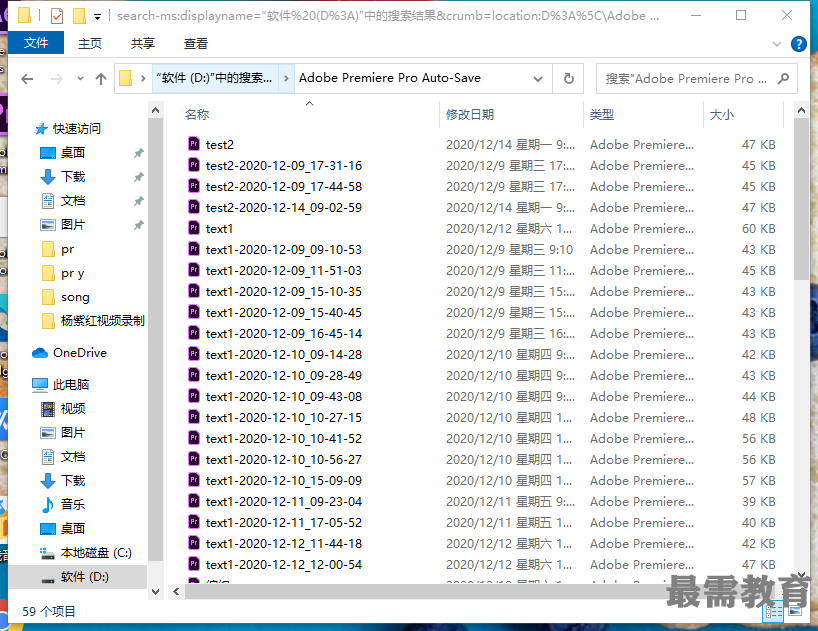Switch to details view layout icon
Screen dimensions: 818x631
click(773, 612)
